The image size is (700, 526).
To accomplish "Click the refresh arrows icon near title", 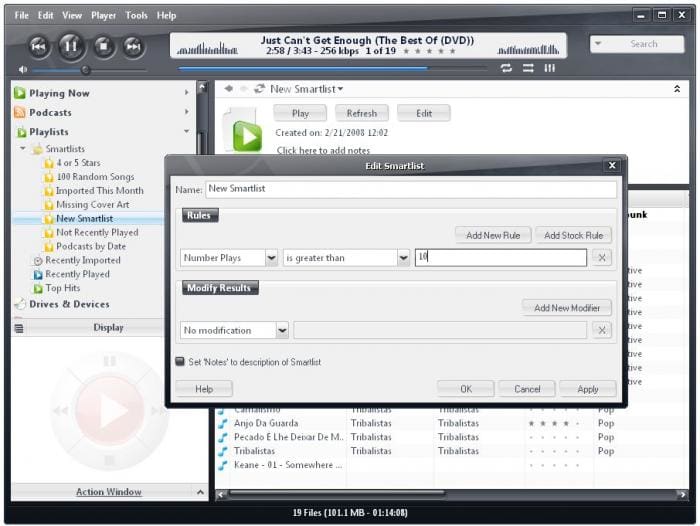I will coord(259,88).
